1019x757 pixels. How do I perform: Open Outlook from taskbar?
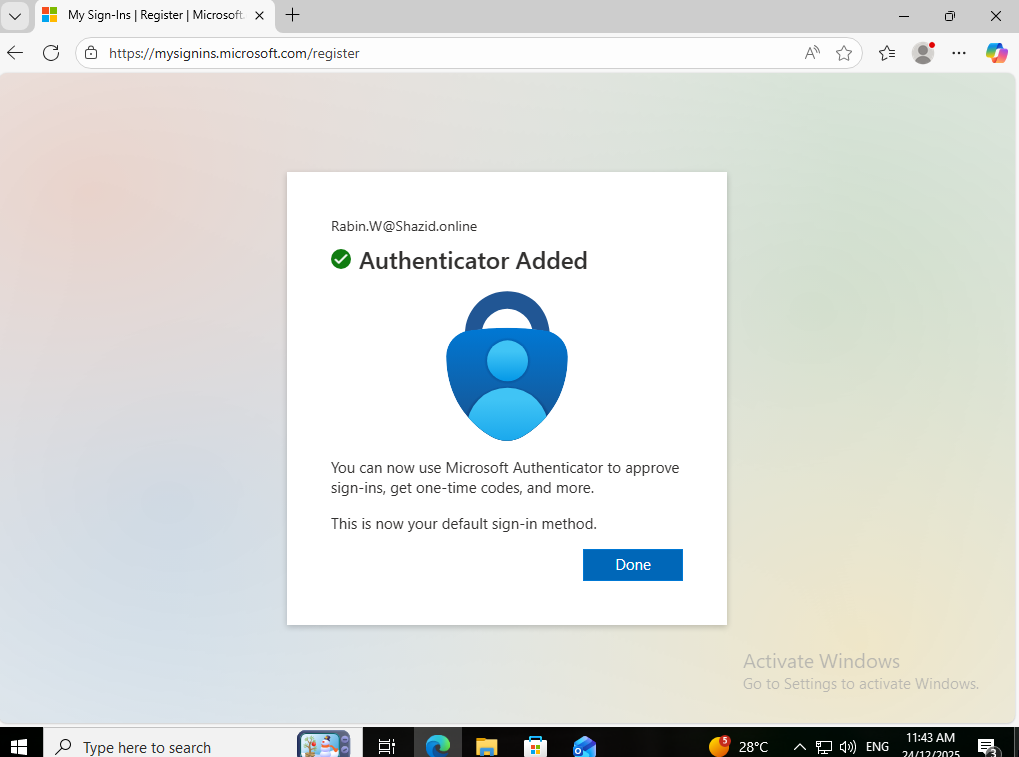(584, 746)
